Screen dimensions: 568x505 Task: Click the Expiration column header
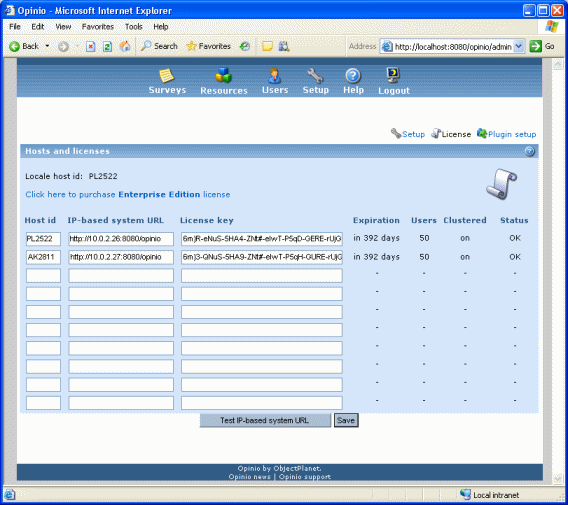point(376,220)
